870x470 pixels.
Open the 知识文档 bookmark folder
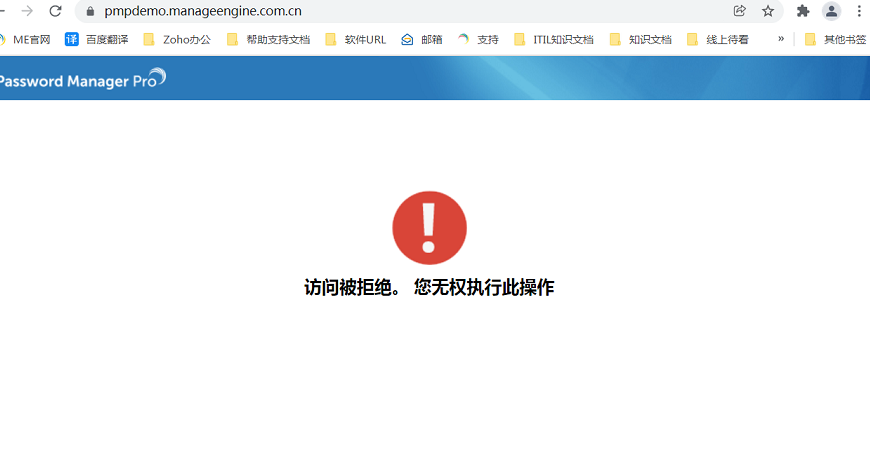click(641, 39)
